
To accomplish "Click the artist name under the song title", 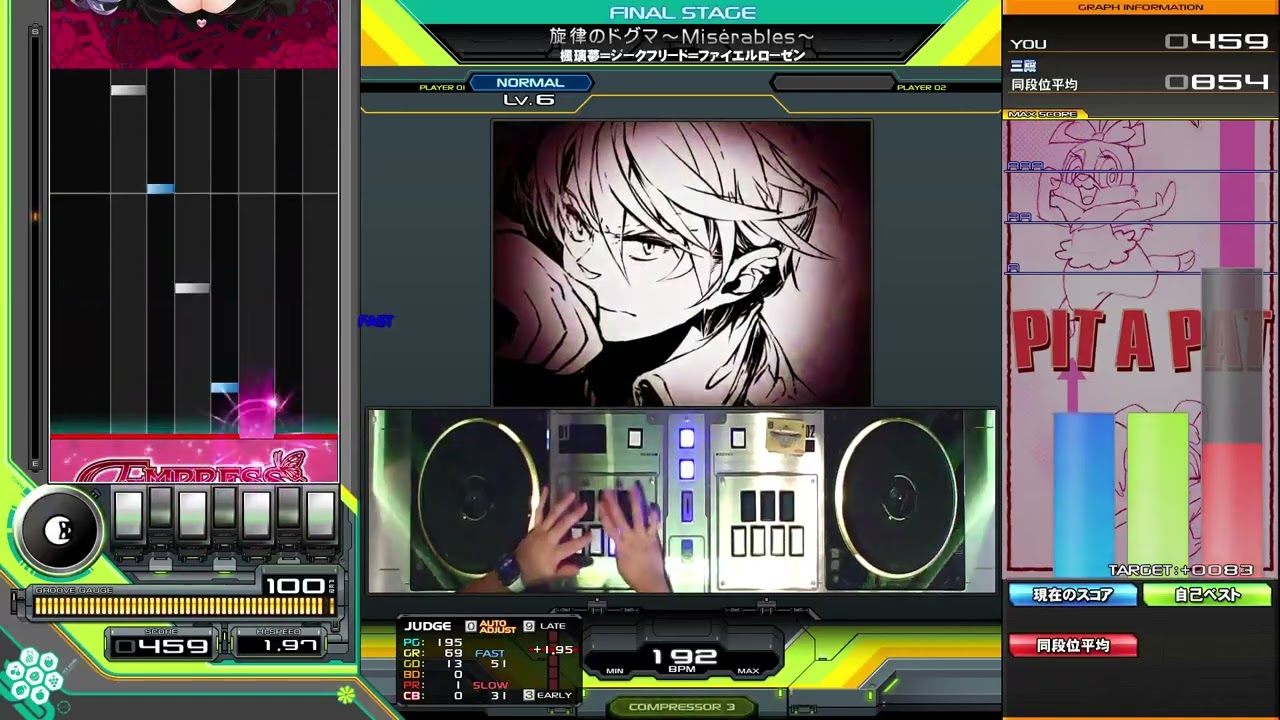I will (x=682, y=56).
